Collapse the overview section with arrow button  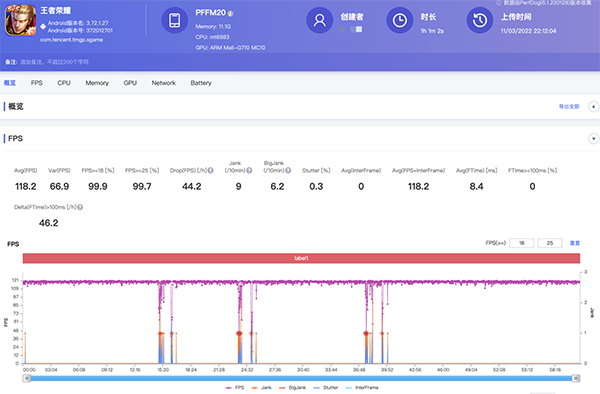tap(593, 106)
